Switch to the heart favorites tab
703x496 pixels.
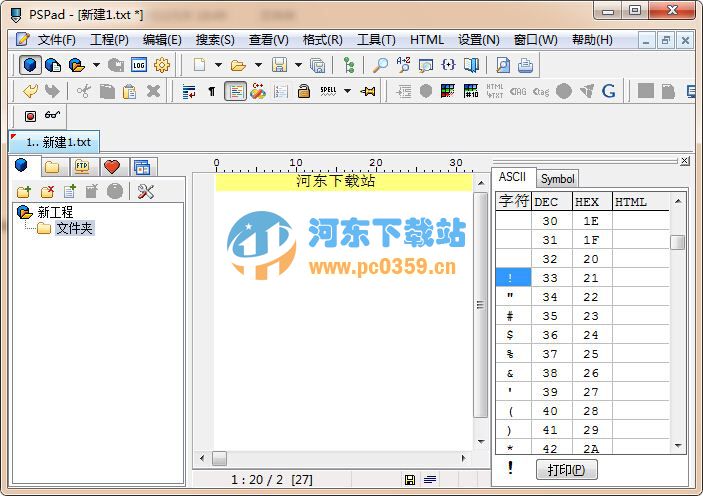(112, 167)
